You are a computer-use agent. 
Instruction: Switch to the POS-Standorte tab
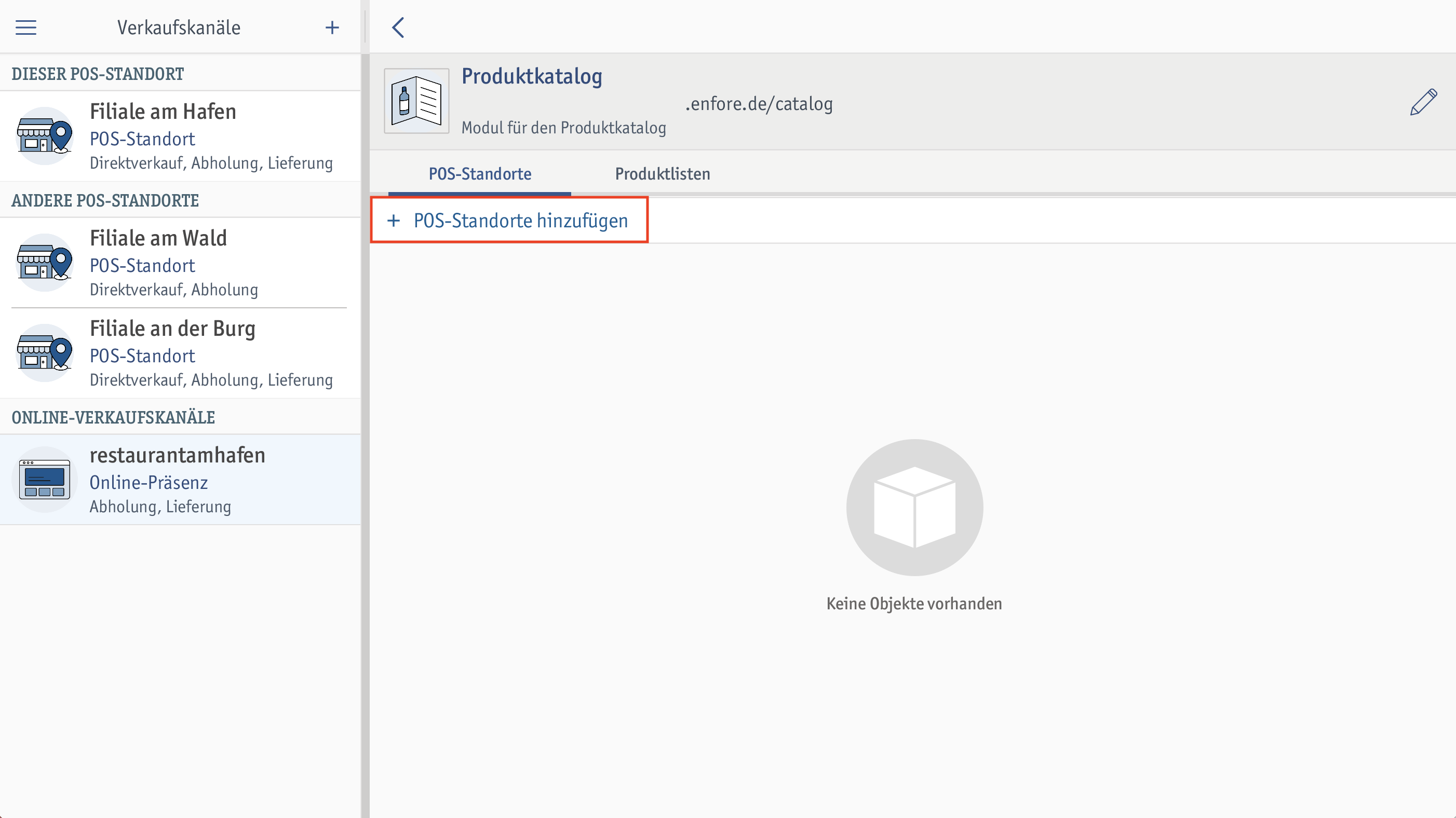(x=480, y=173)
